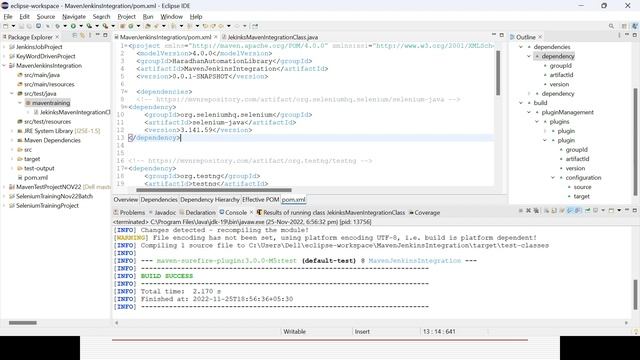This screenshot has width=640, height=360.
Task: Open the Problems view tab
Action: tap(129, 213)
